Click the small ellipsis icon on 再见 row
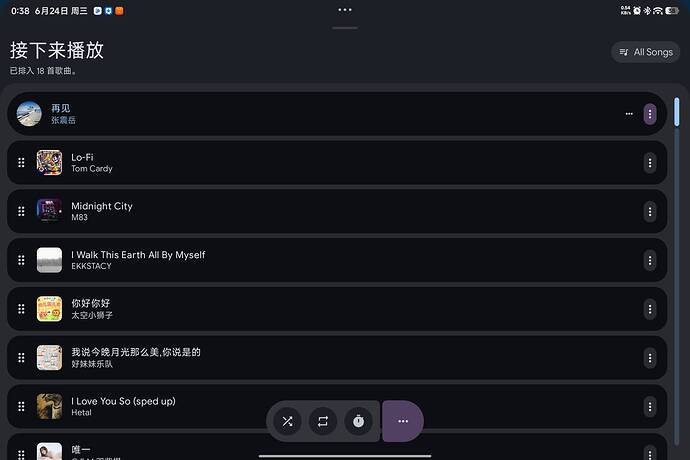The image size is (690, 460). [x=629, y=114]
